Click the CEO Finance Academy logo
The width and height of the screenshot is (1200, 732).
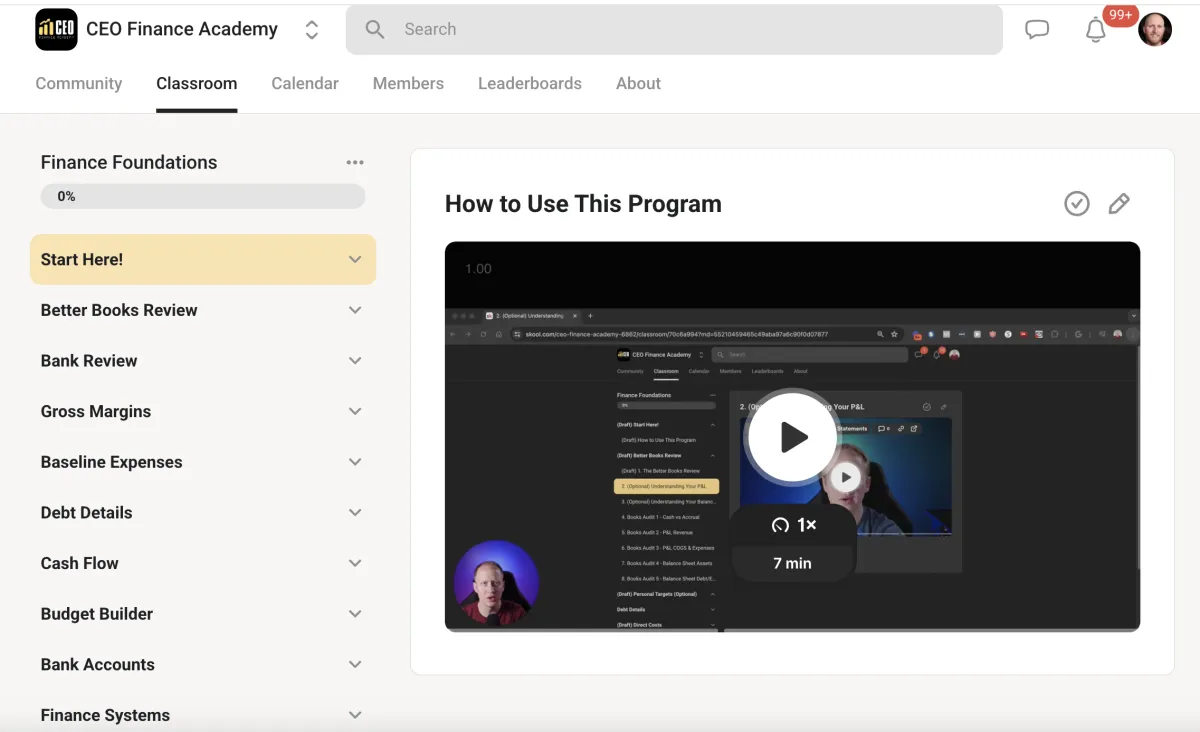click(56, 30)
